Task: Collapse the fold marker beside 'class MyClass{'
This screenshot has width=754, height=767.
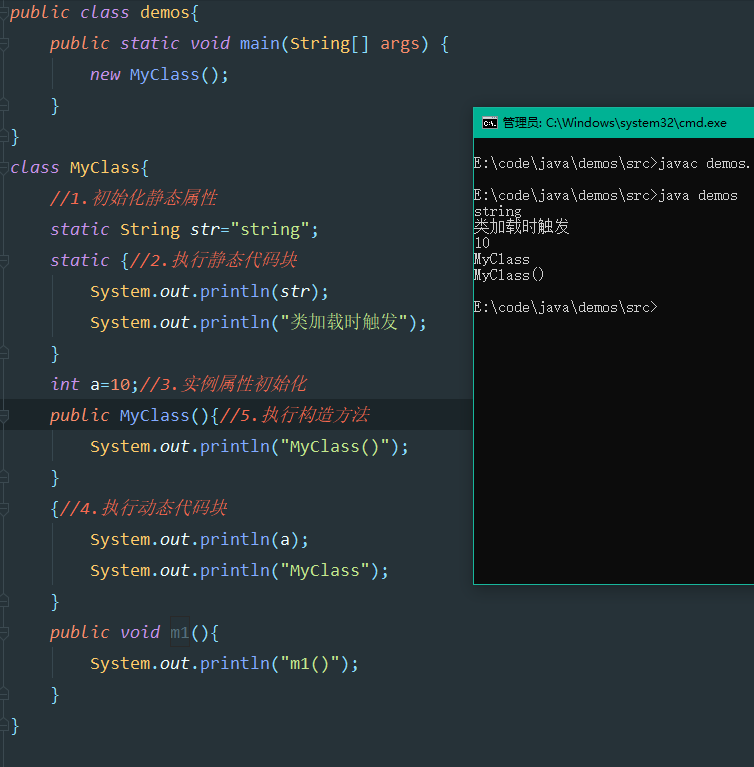Action: click(x=4, y=168)
